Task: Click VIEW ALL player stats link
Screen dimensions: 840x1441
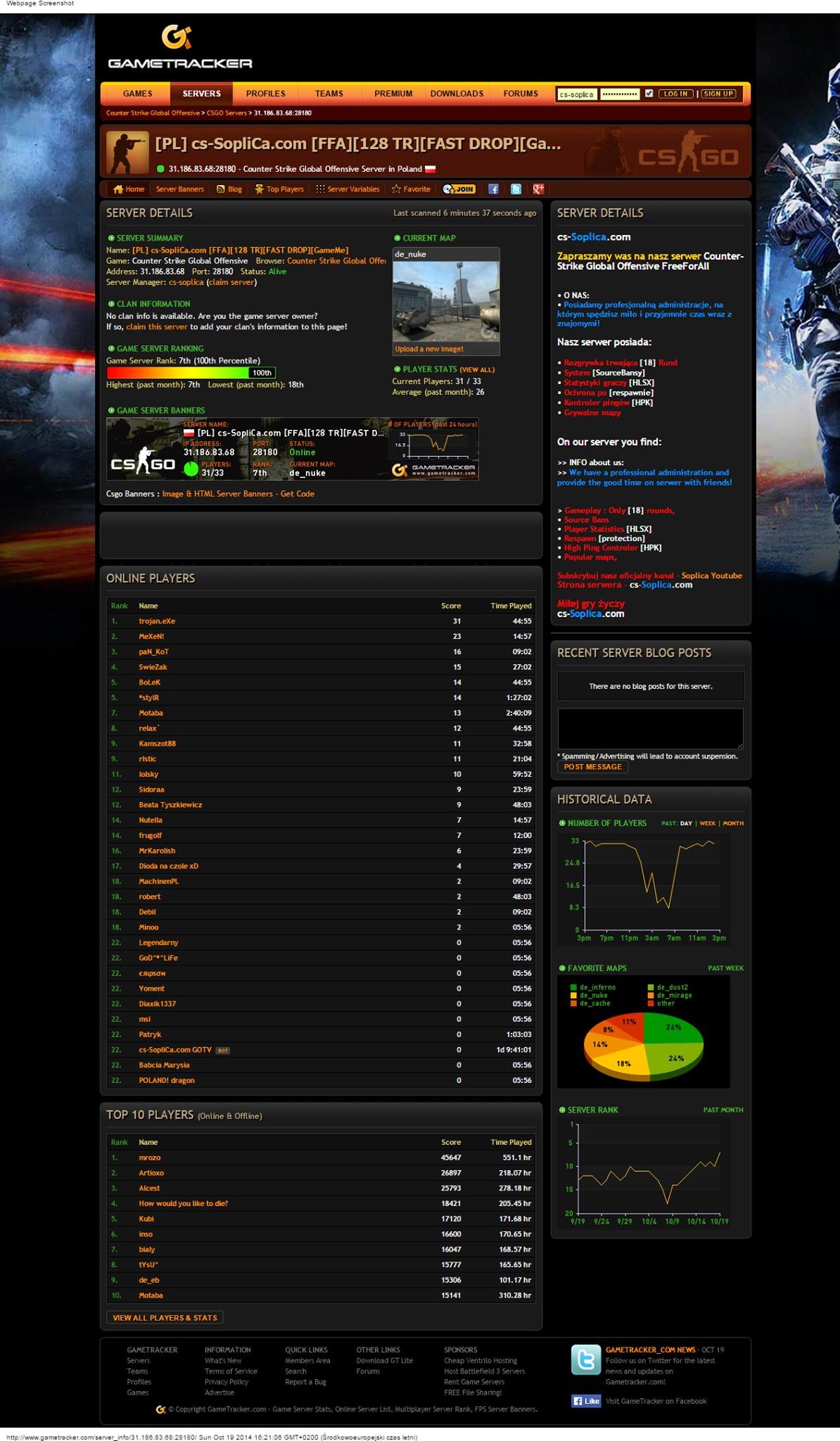Action: [x=478, y=369]
